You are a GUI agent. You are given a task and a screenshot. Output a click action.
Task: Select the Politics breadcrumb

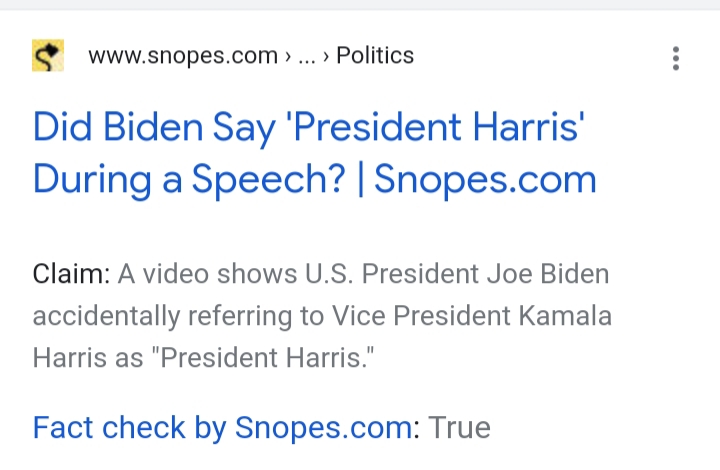pyautogui.click(x=375, y=56)
